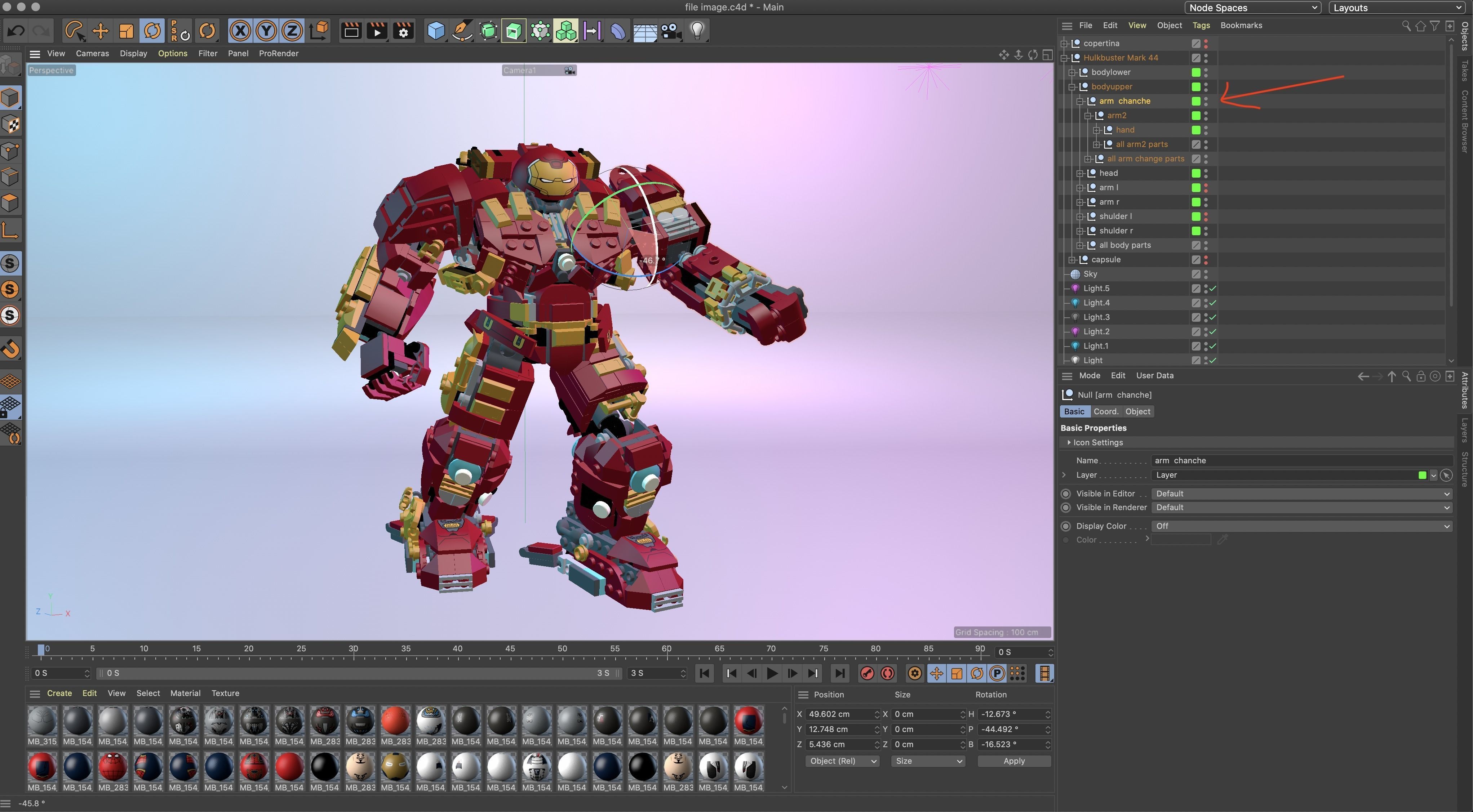Screen dimensions: 1473x812
Task: Select the Sky object
Action: pos(1090,274)
